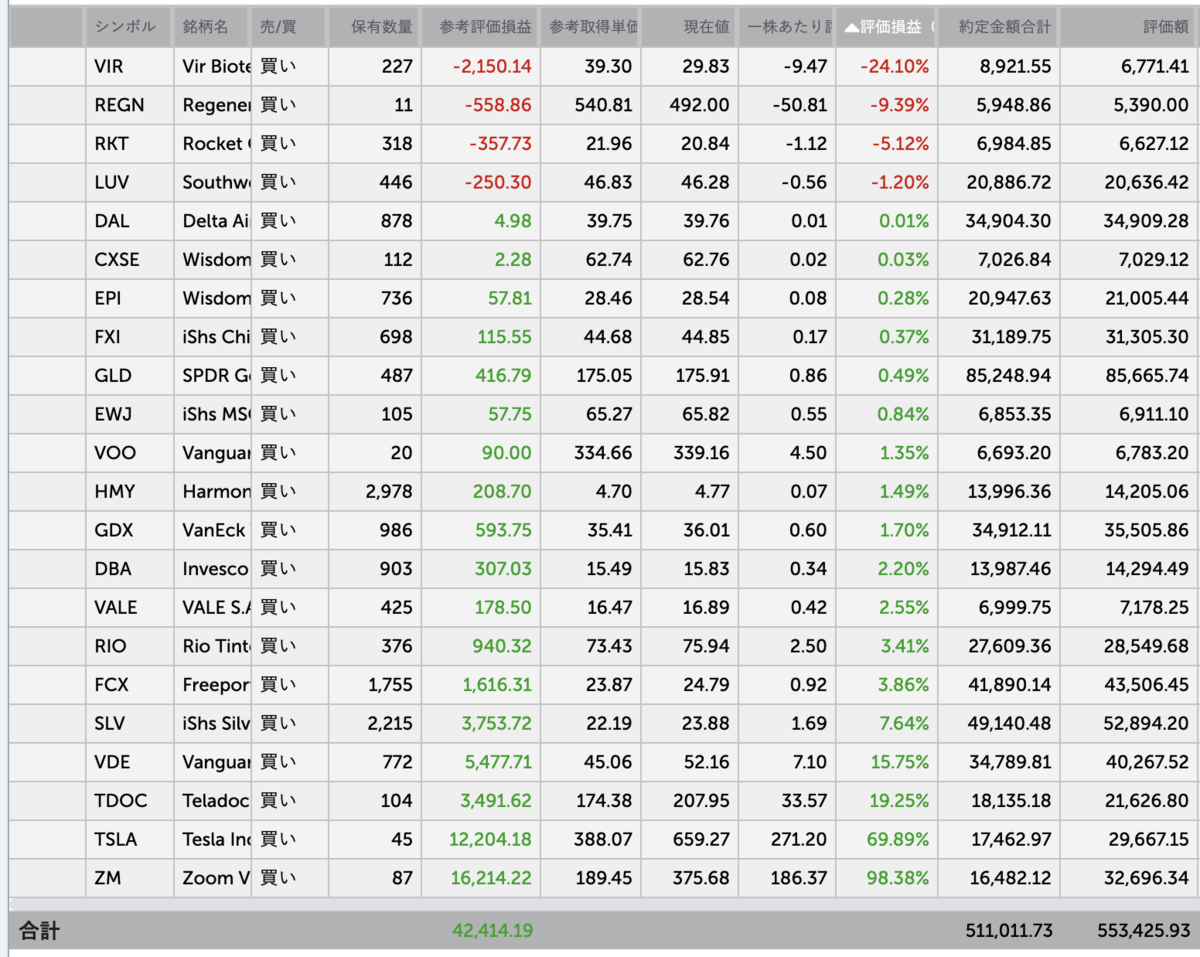This screenshot has height=957, width=1200.
Task: Click the 買い cell in the TSLA row
Action: pyautogui.click(x=289, y=840)
